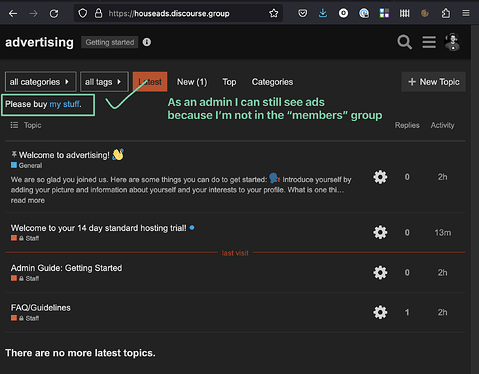Click the 13m activity time on hosting trial row
Viewport: 479px width, 374px height.
coord(443,233)
